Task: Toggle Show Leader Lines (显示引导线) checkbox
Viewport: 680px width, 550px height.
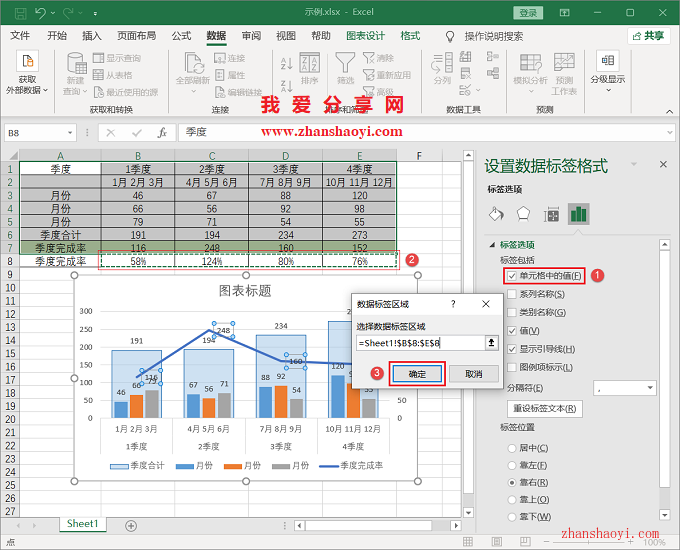Action: tap(512, 349)
